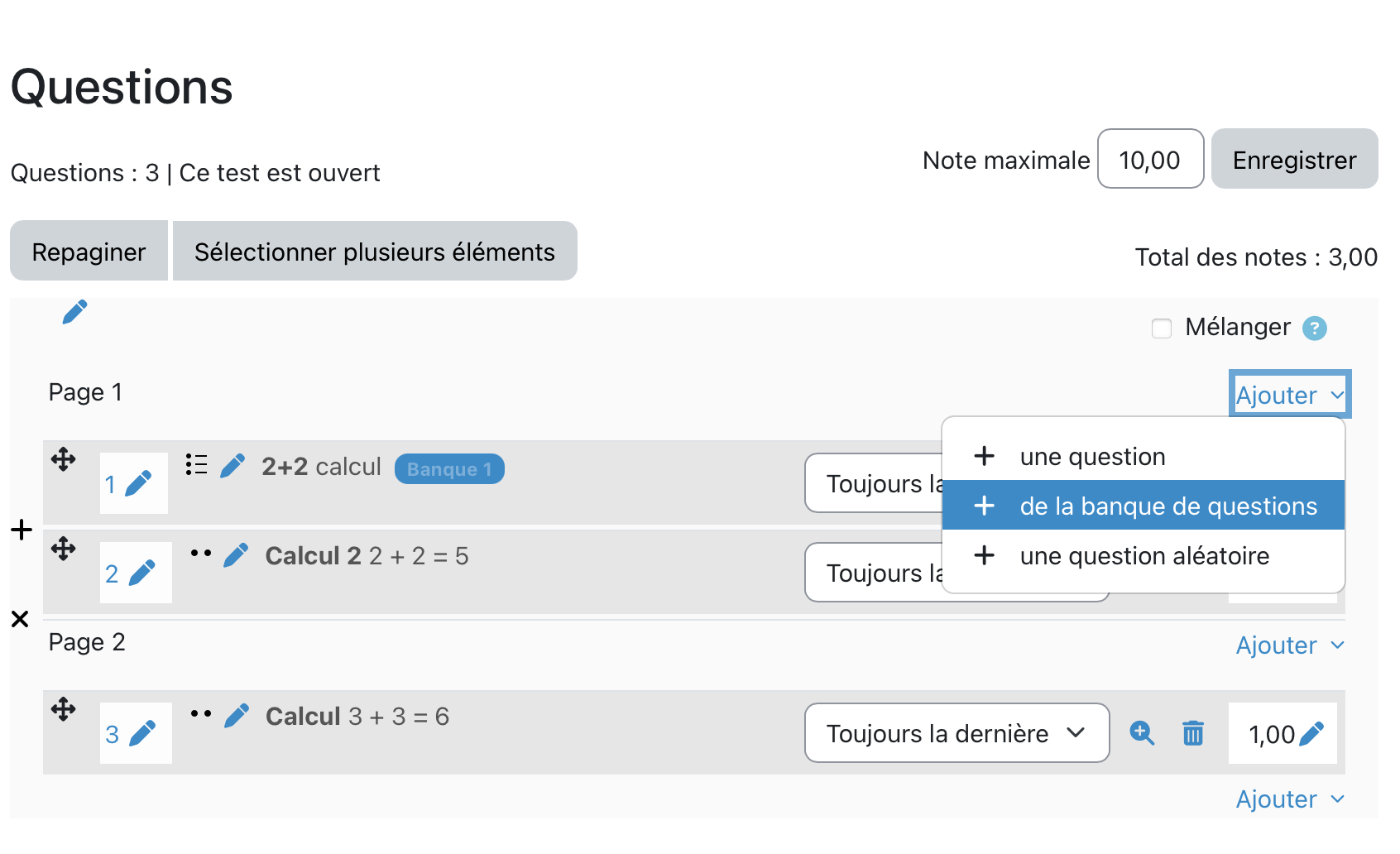Click the pencil next to 2+2 calcul
Viewport: 1400px width, 854px height.
(x=233, y=466)
